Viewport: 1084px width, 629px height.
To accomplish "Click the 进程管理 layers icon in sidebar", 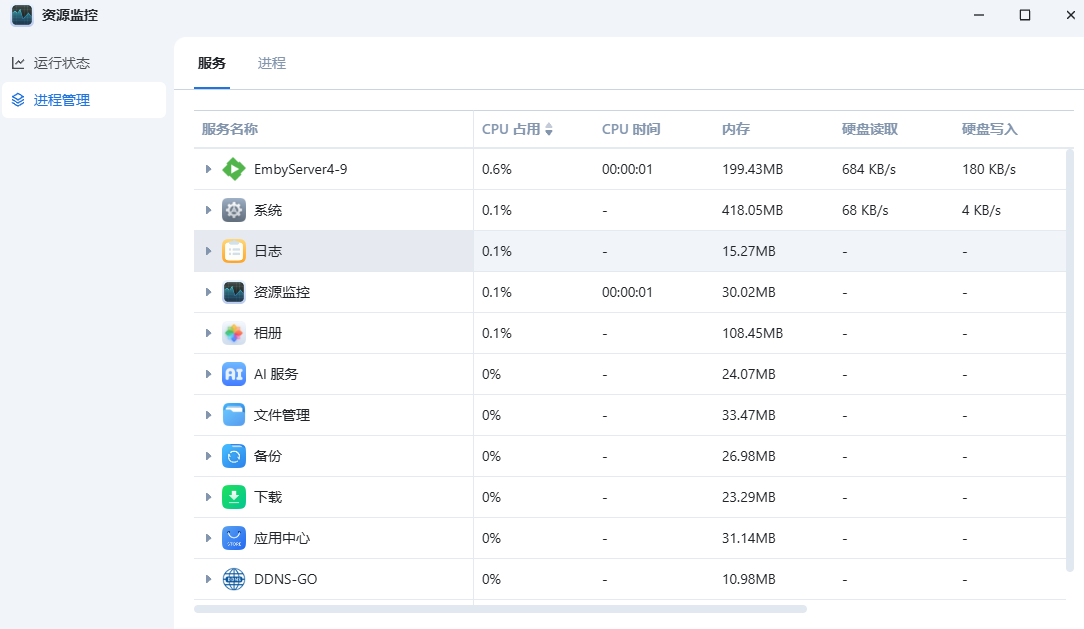I will pyautogui.click(x=18, y=100).
